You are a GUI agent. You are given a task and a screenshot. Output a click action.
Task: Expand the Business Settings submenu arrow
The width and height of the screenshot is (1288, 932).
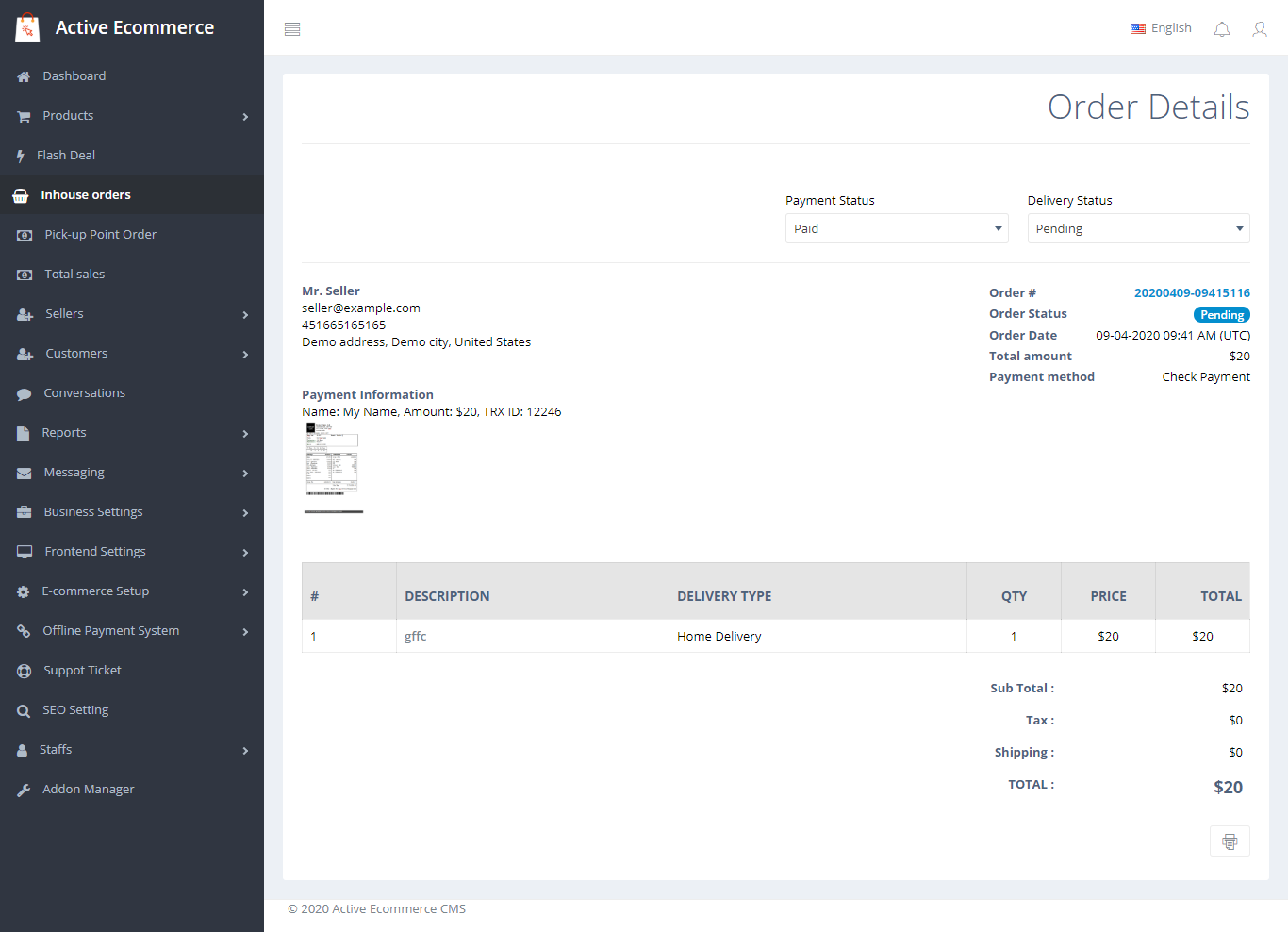[x=245, y=513]
